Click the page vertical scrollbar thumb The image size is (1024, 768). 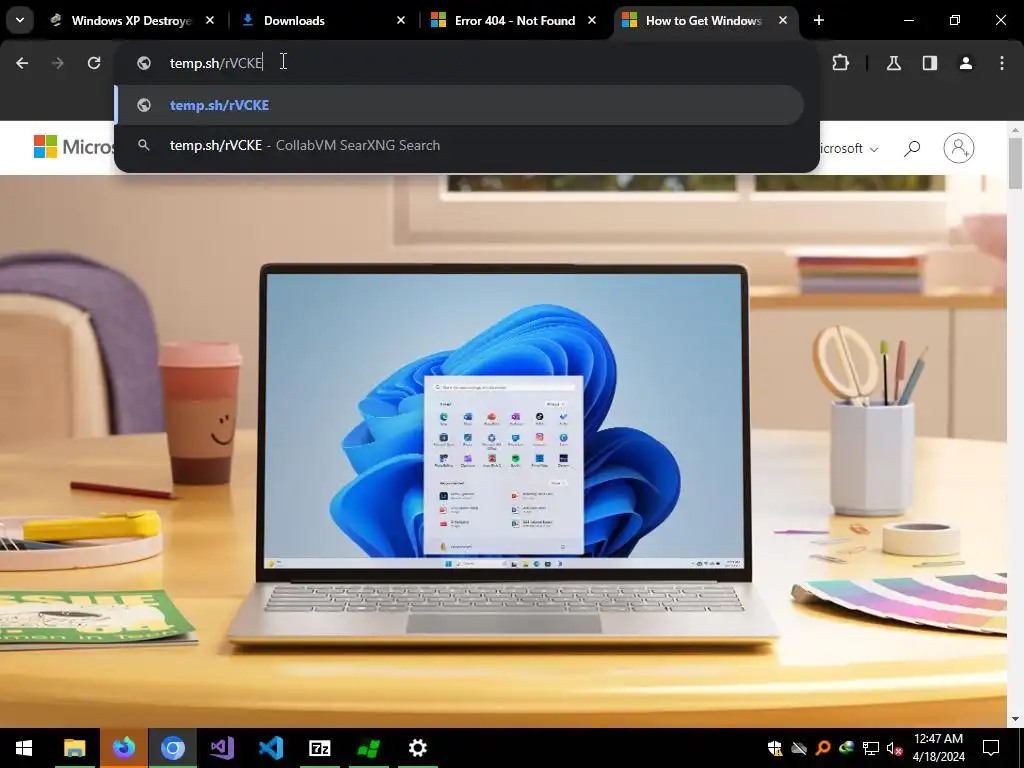pyautogui.click(x=1016, y=162)
